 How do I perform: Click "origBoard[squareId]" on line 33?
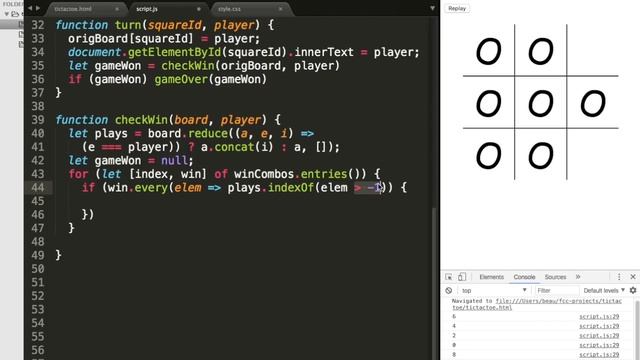[131, 39]
